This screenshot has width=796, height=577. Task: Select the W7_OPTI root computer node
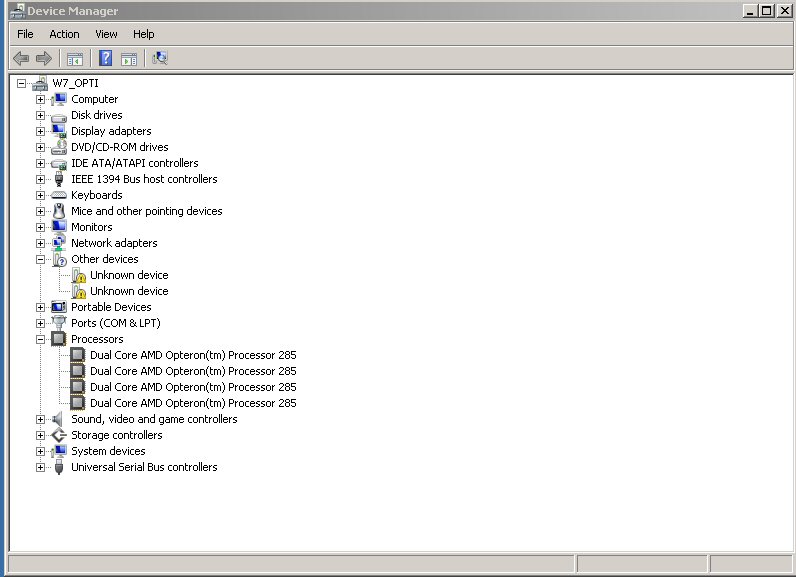click(75, 83)
